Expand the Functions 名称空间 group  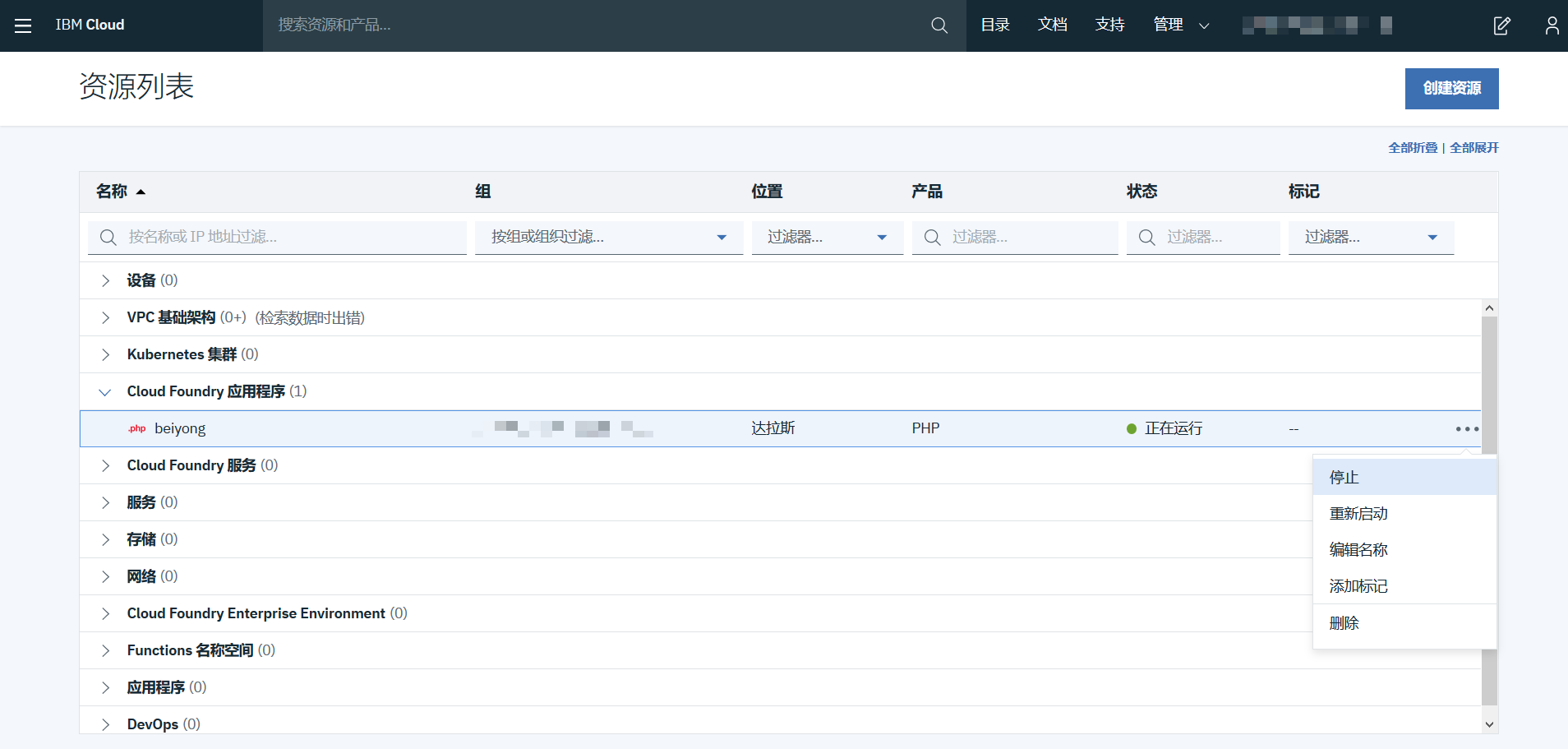click(105, 650)
